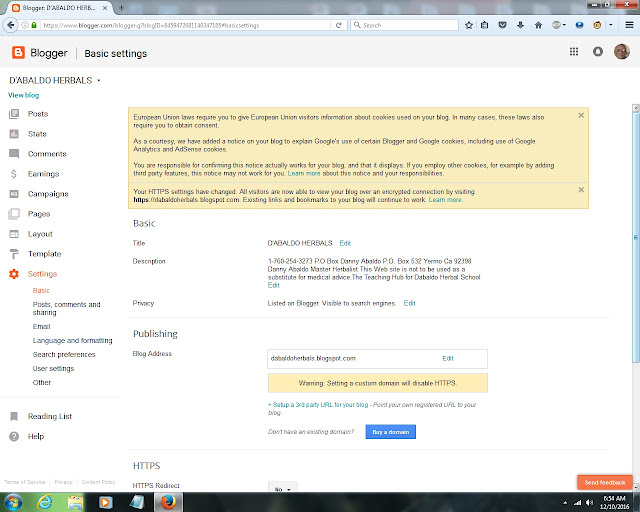Click the Layout icon in sidebar

tap(14, 234)
